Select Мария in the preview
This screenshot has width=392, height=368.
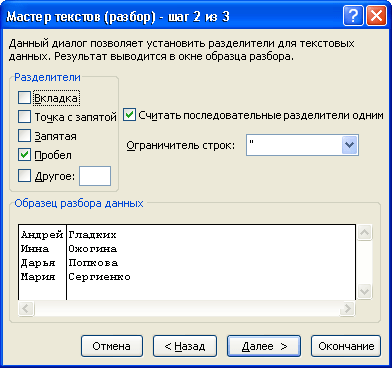38,277
